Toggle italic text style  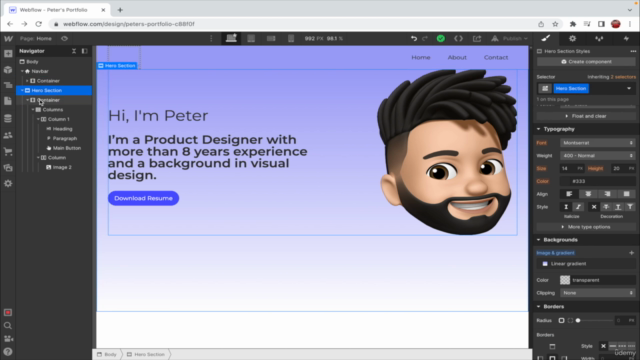coord(578,207)
